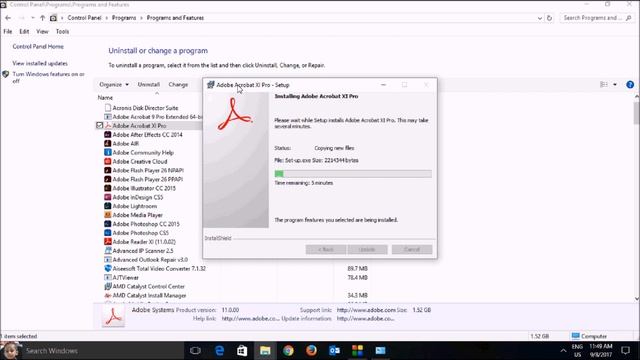
Task: Click the installation progress bar
Action: [353, 174]
